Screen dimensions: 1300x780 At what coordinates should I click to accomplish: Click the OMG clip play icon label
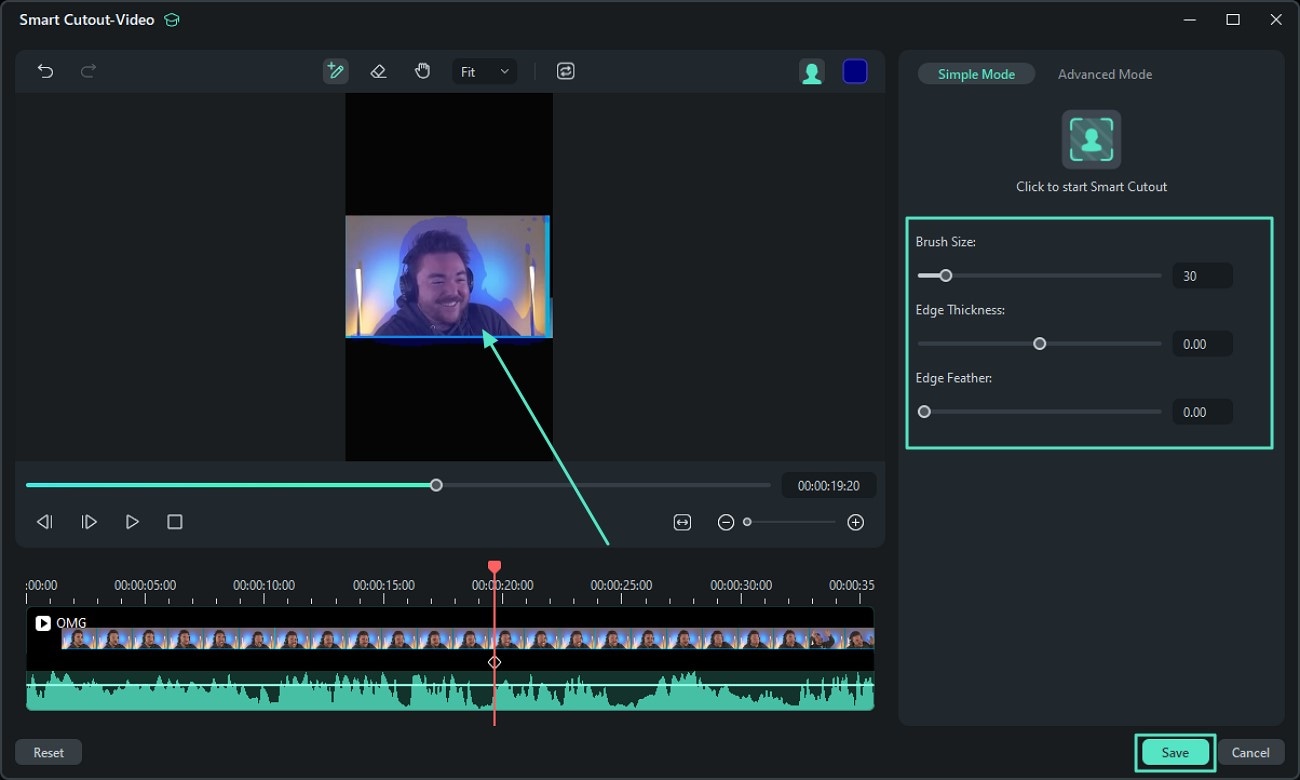click(43, 623)
